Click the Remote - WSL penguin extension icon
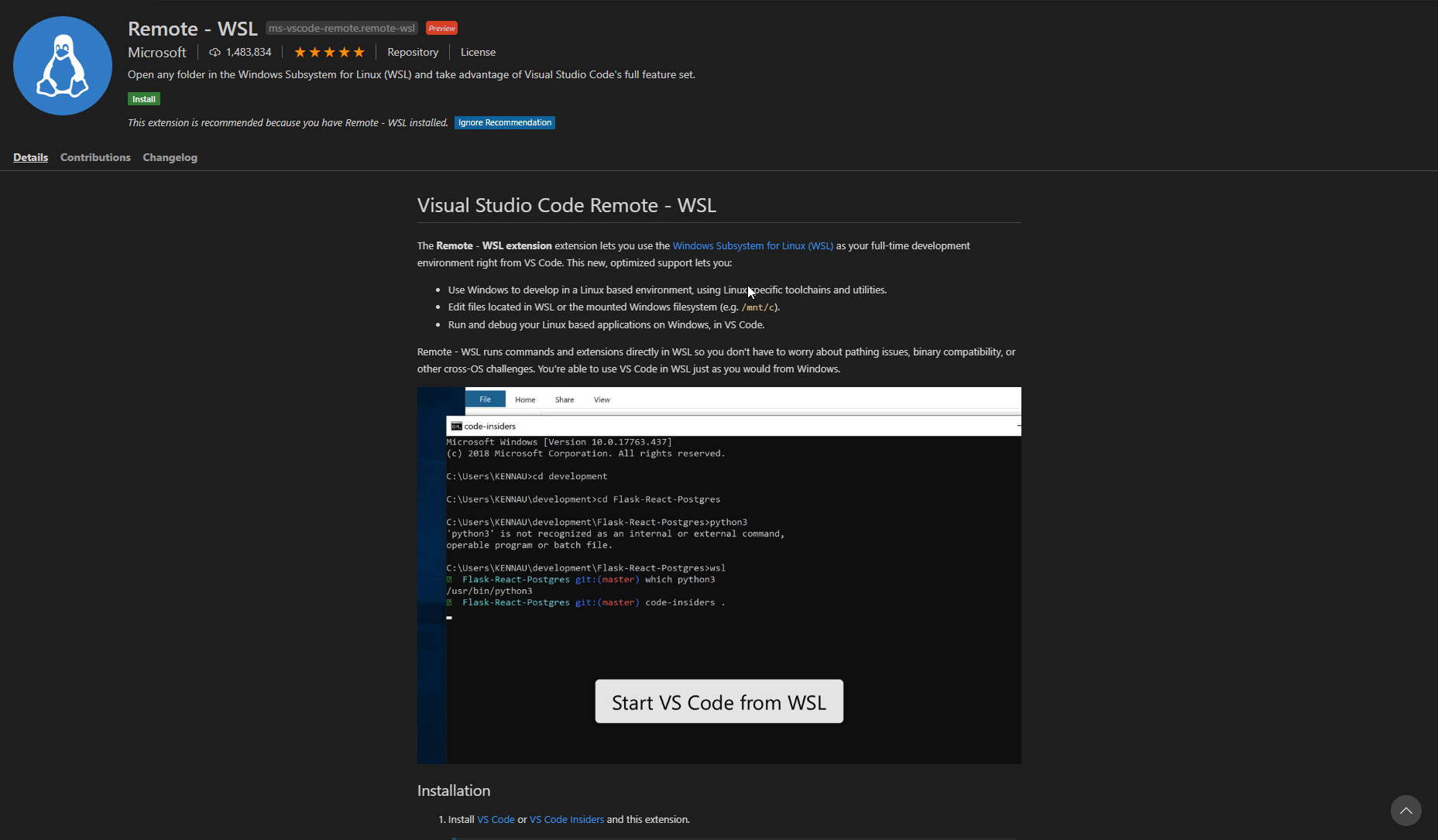Image resolution: width=1438 pixels, height=840 pixels. point(63,66)
